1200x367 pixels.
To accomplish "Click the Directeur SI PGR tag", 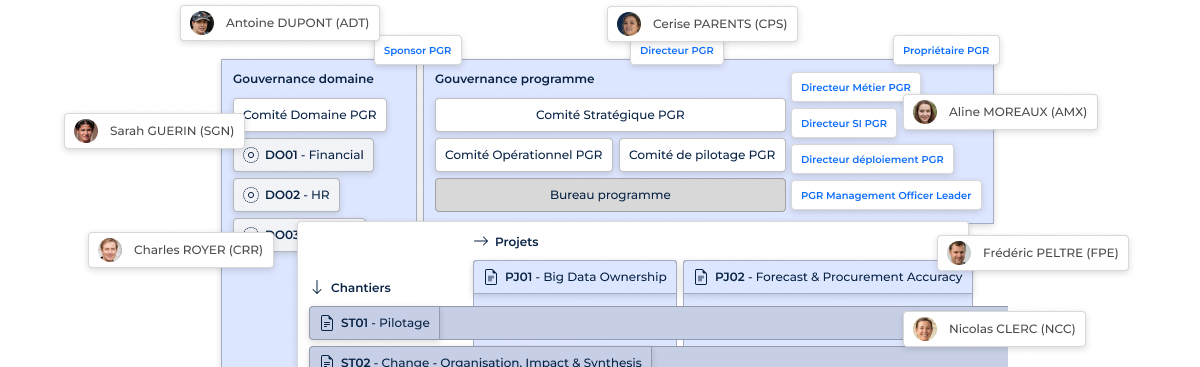I will [x=844, y=124].
